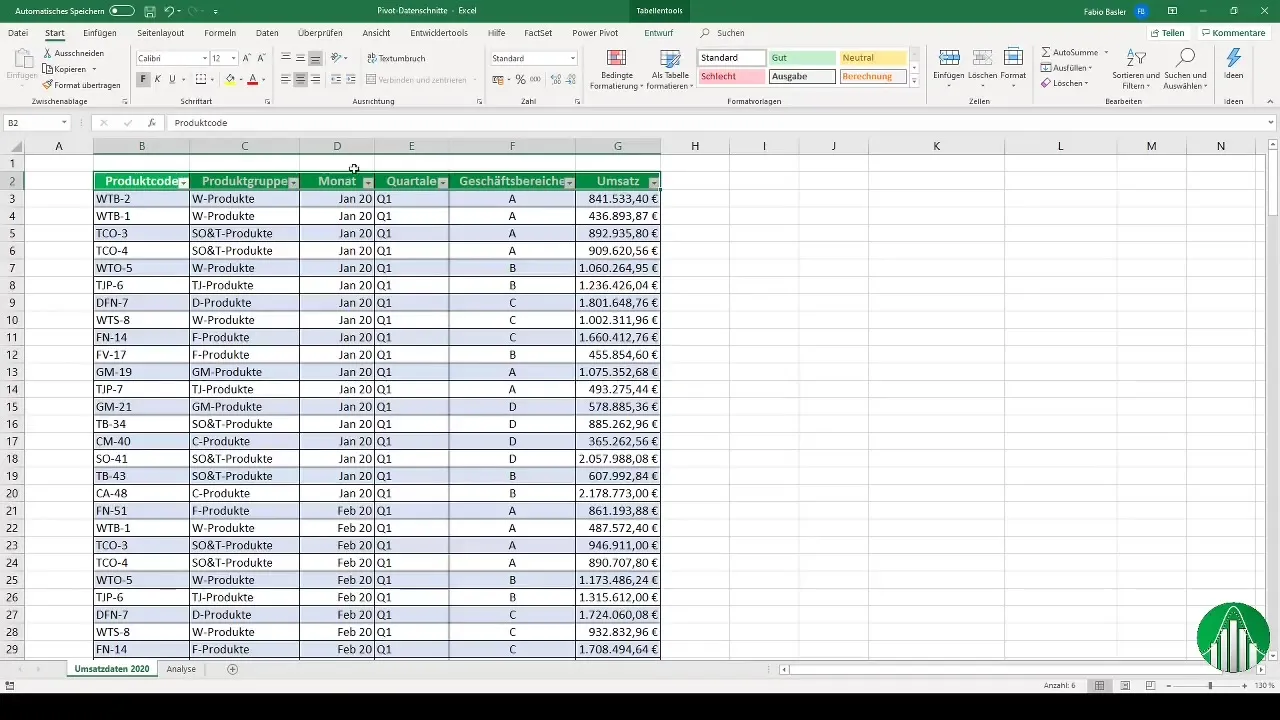This screenshot has height=720, width=1280.
Task: Apply the red font color
Action: tap(253, 79)
